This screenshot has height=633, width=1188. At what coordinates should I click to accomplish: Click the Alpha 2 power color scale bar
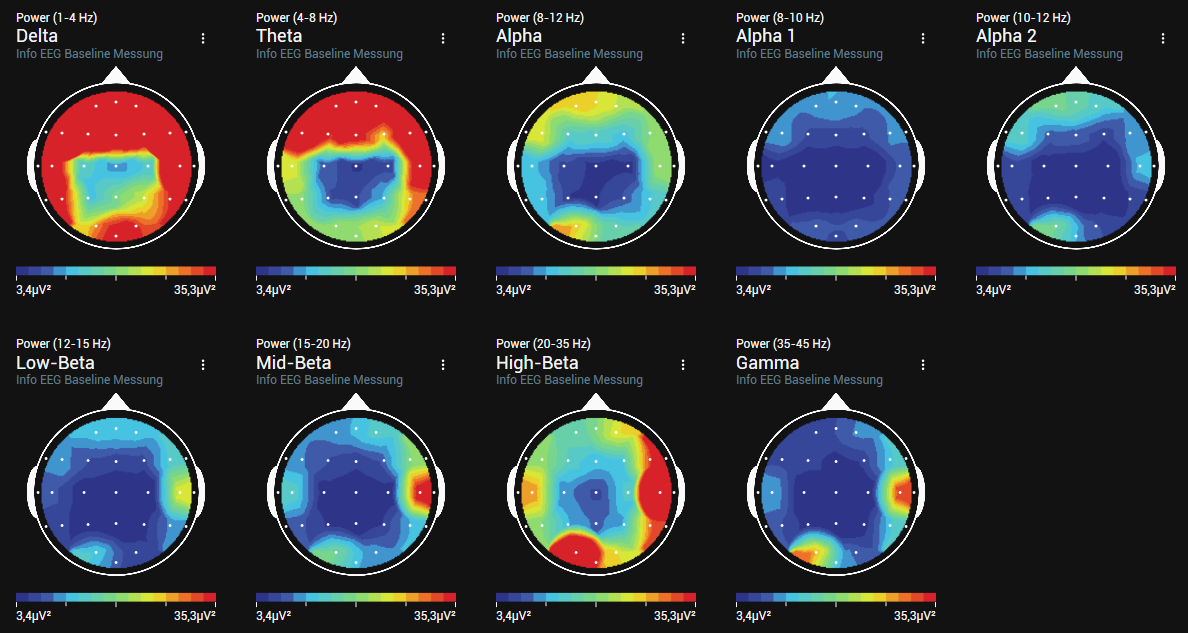pyautogui.click(x=1075, y=268)
